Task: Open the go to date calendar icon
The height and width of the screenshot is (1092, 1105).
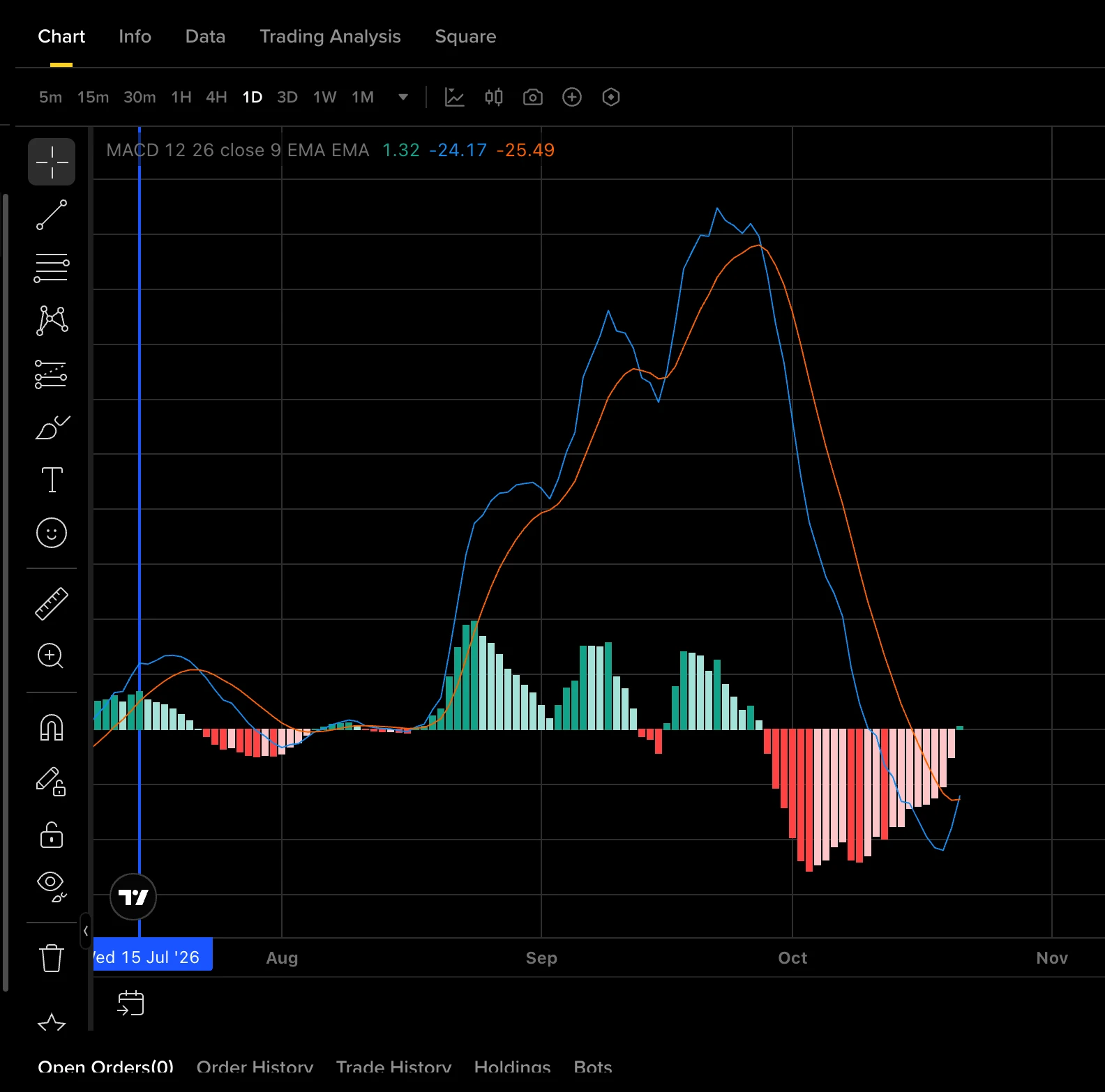Action: click(130, 1003)
